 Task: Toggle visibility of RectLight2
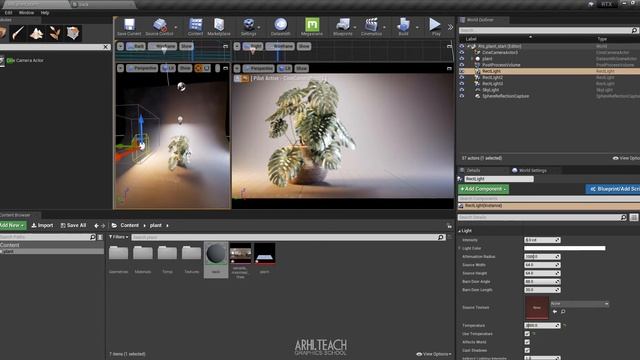(462, 78)
